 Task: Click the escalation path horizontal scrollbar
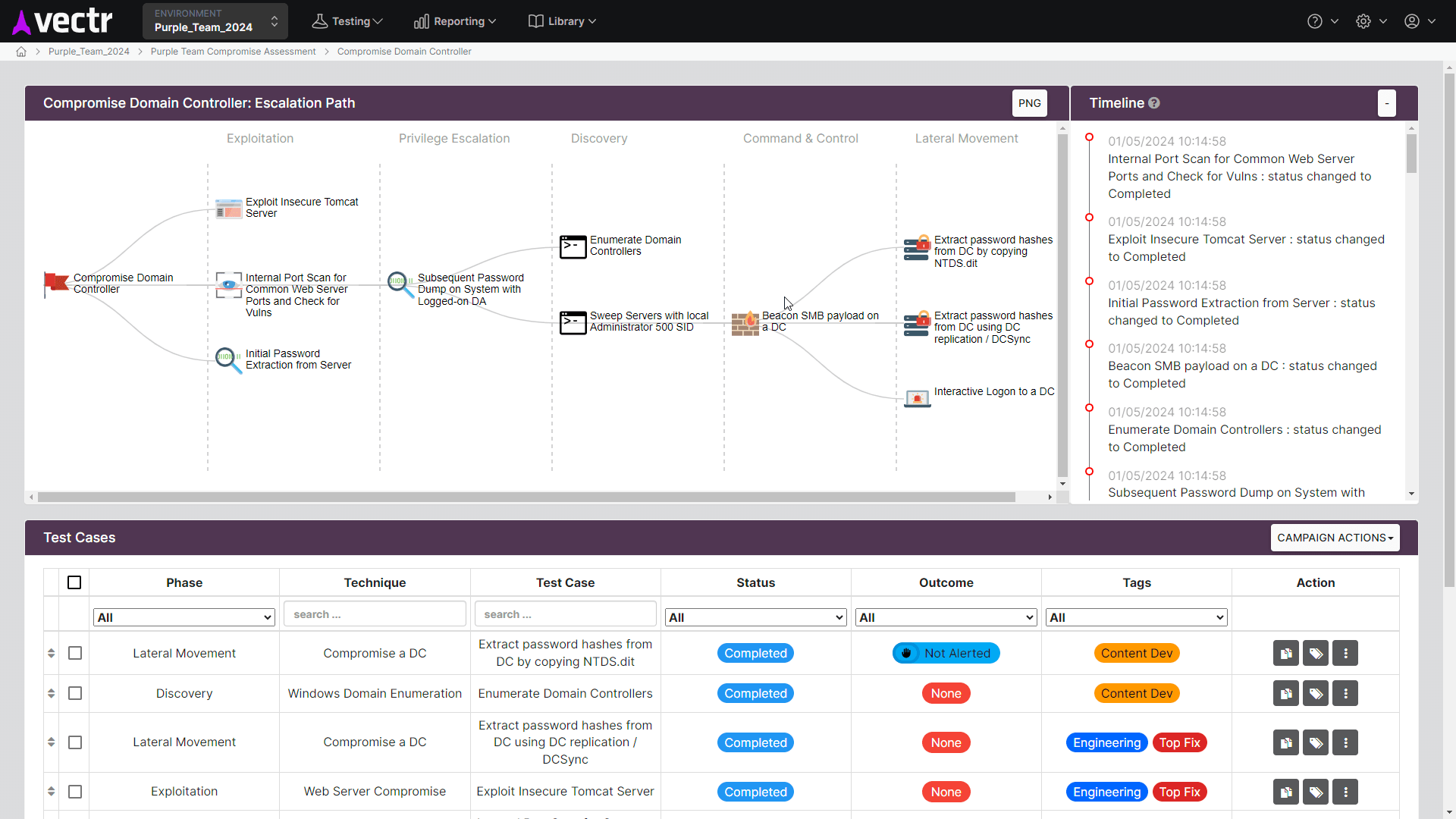[x=526, y=497]
